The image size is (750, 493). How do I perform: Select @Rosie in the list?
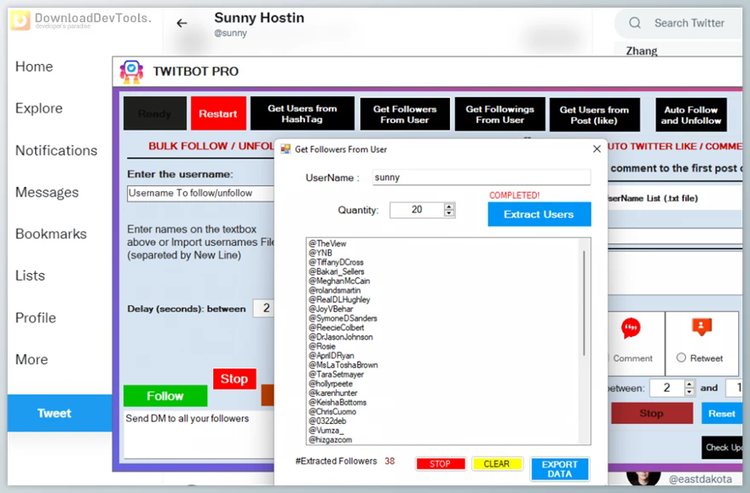[322, 346]
